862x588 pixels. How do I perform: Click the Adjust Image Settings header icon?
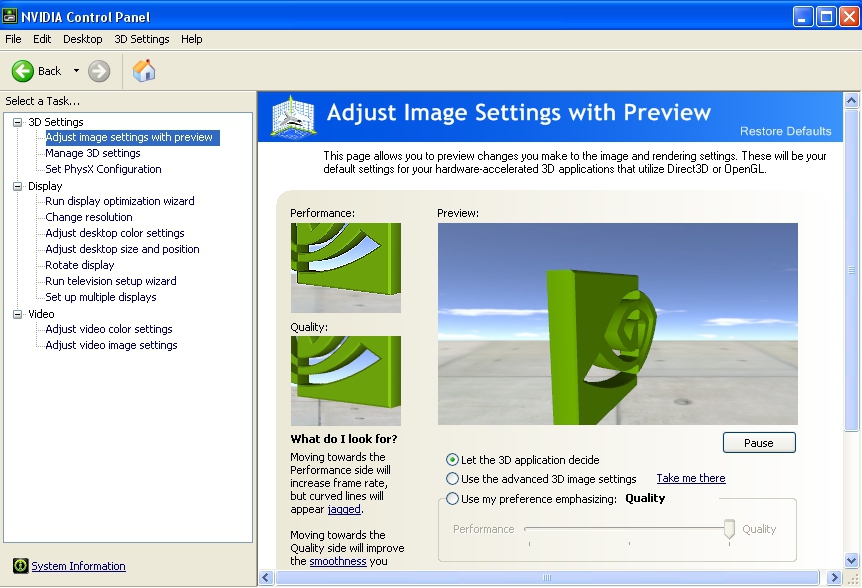[x=293, y=116]
